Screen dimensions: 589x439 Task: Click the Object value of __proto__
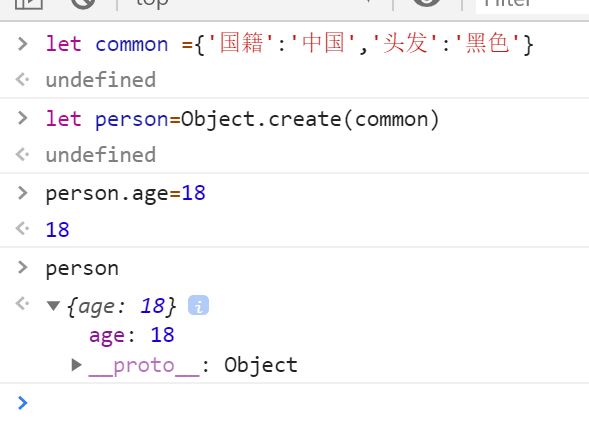[261, 365]
